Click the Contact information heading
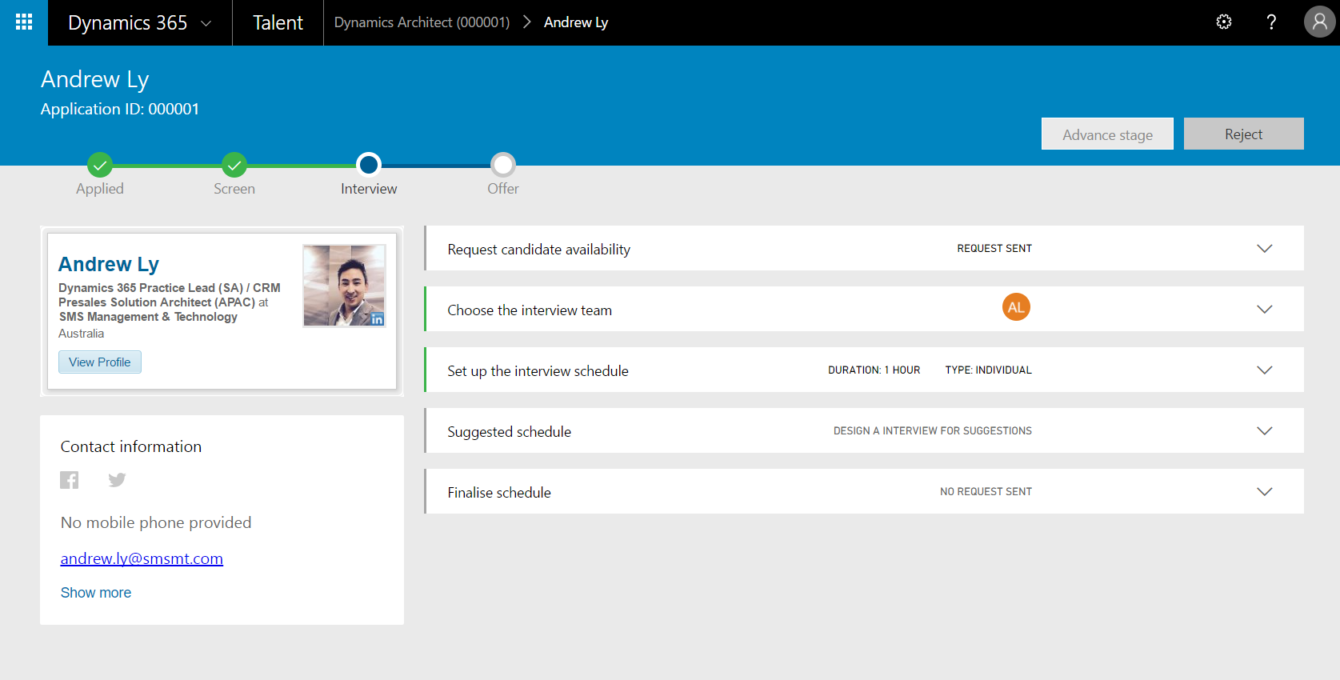 click(x=131, y=447)
